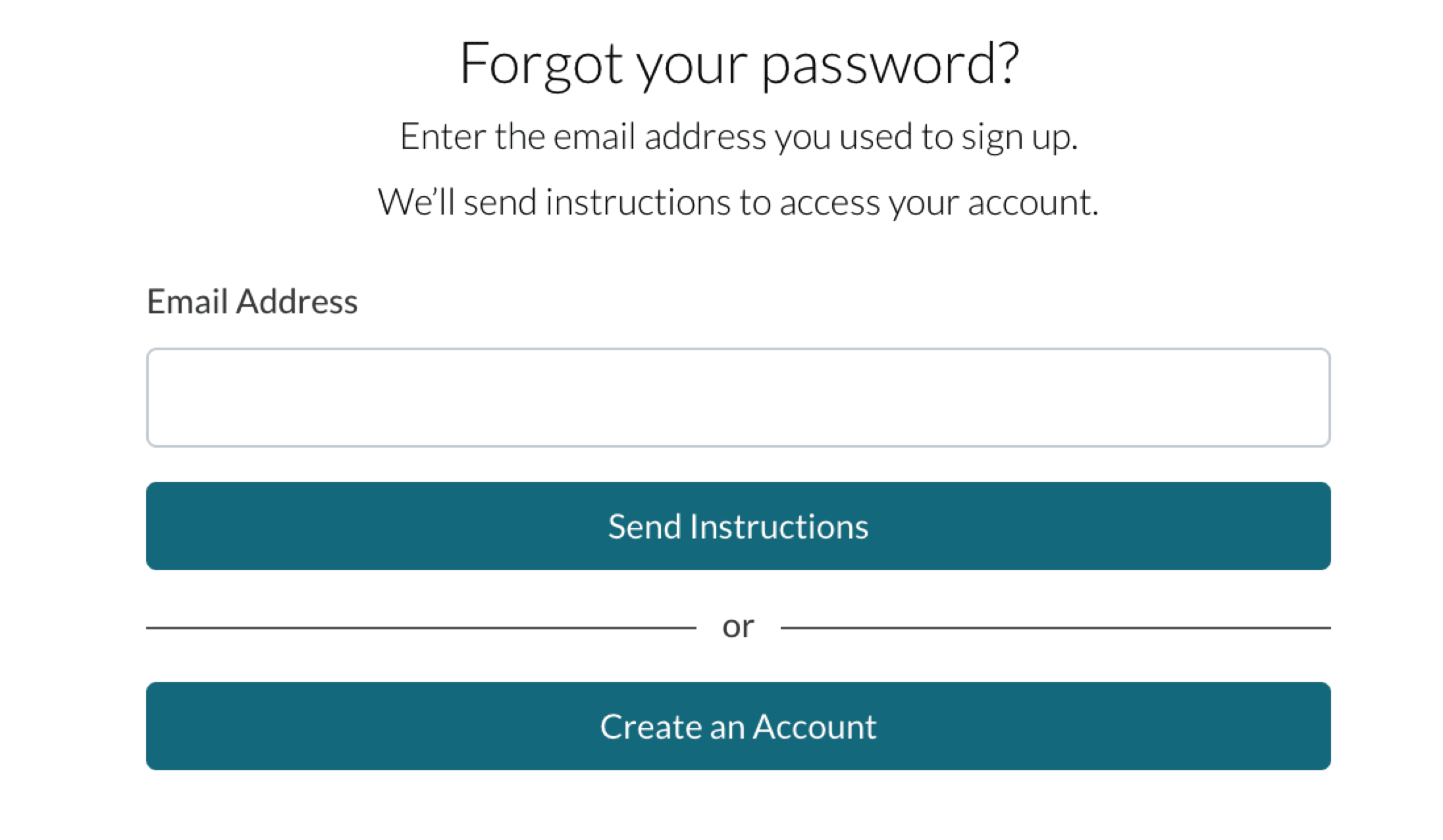The height and width of the screenshot is (840, 1443).
Task: Select the "Send Instructions" button label text
Action: (738, 527)
